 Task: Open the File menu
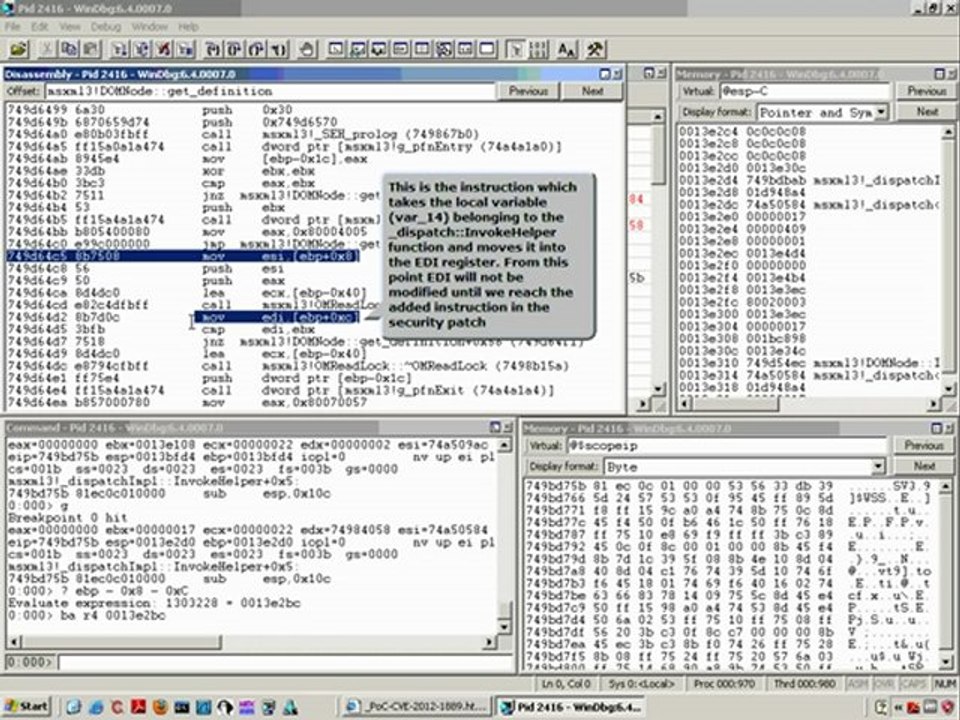tap(13, 26)
